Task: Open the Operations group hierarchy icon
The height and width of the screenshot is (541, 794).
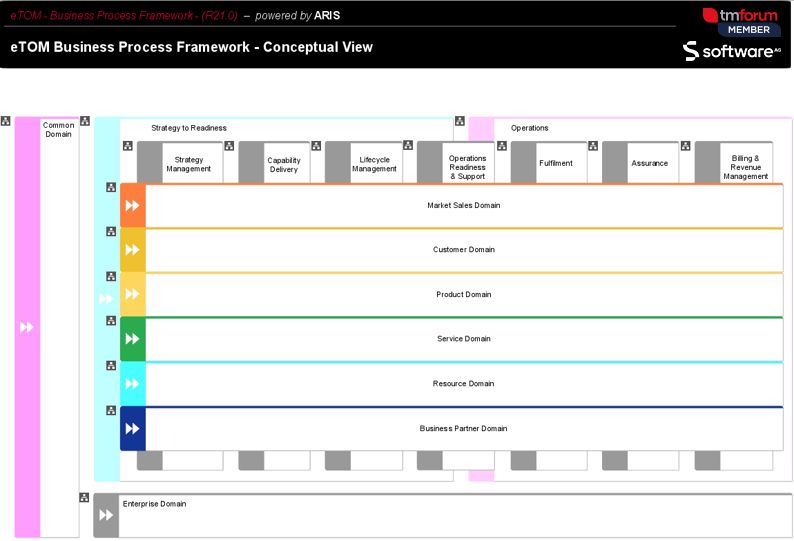Action: pos(460,121)
